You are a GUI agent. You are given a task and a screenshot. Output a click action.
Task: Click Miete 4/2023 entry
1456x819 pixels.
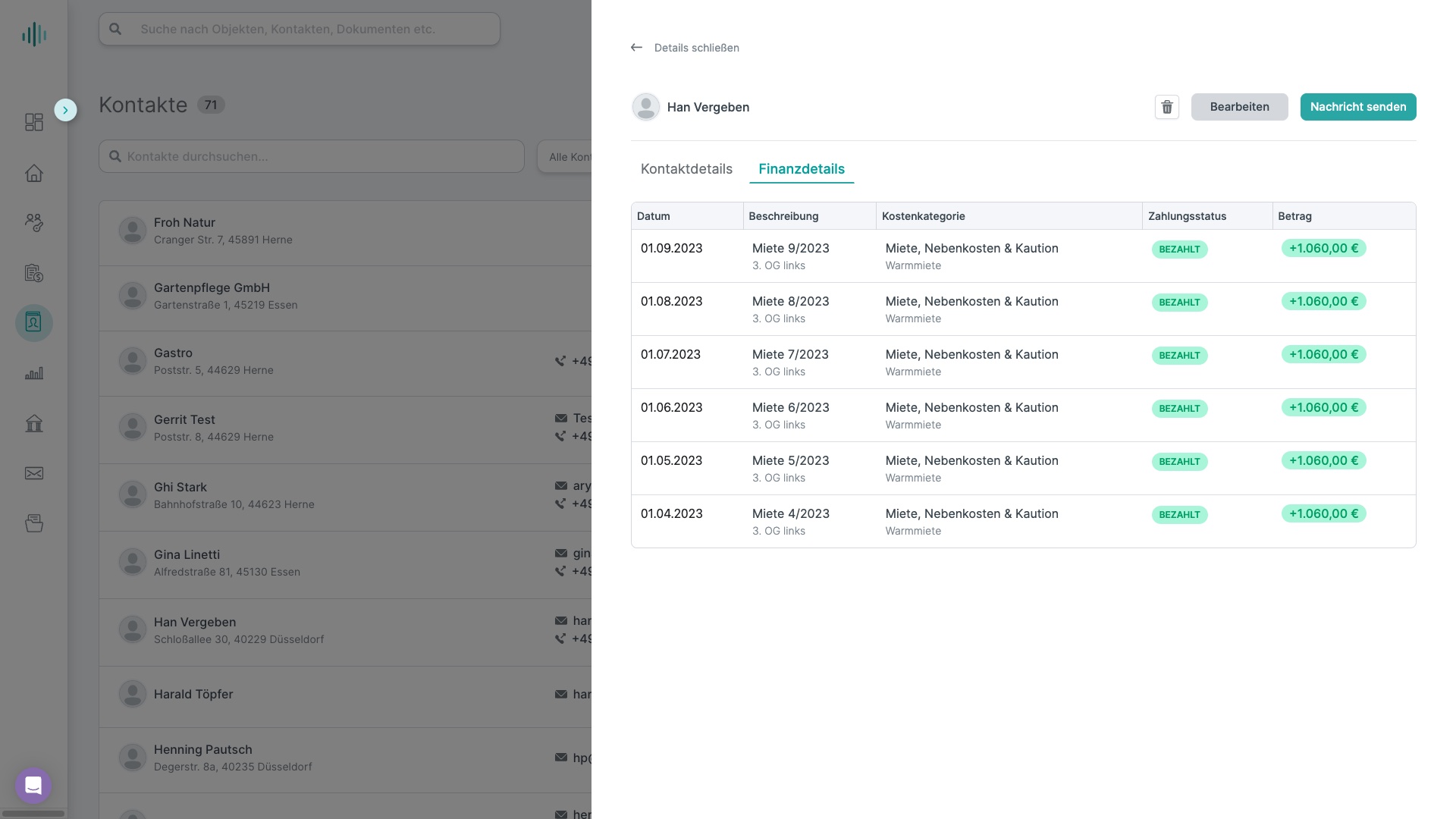pos(791,513)
